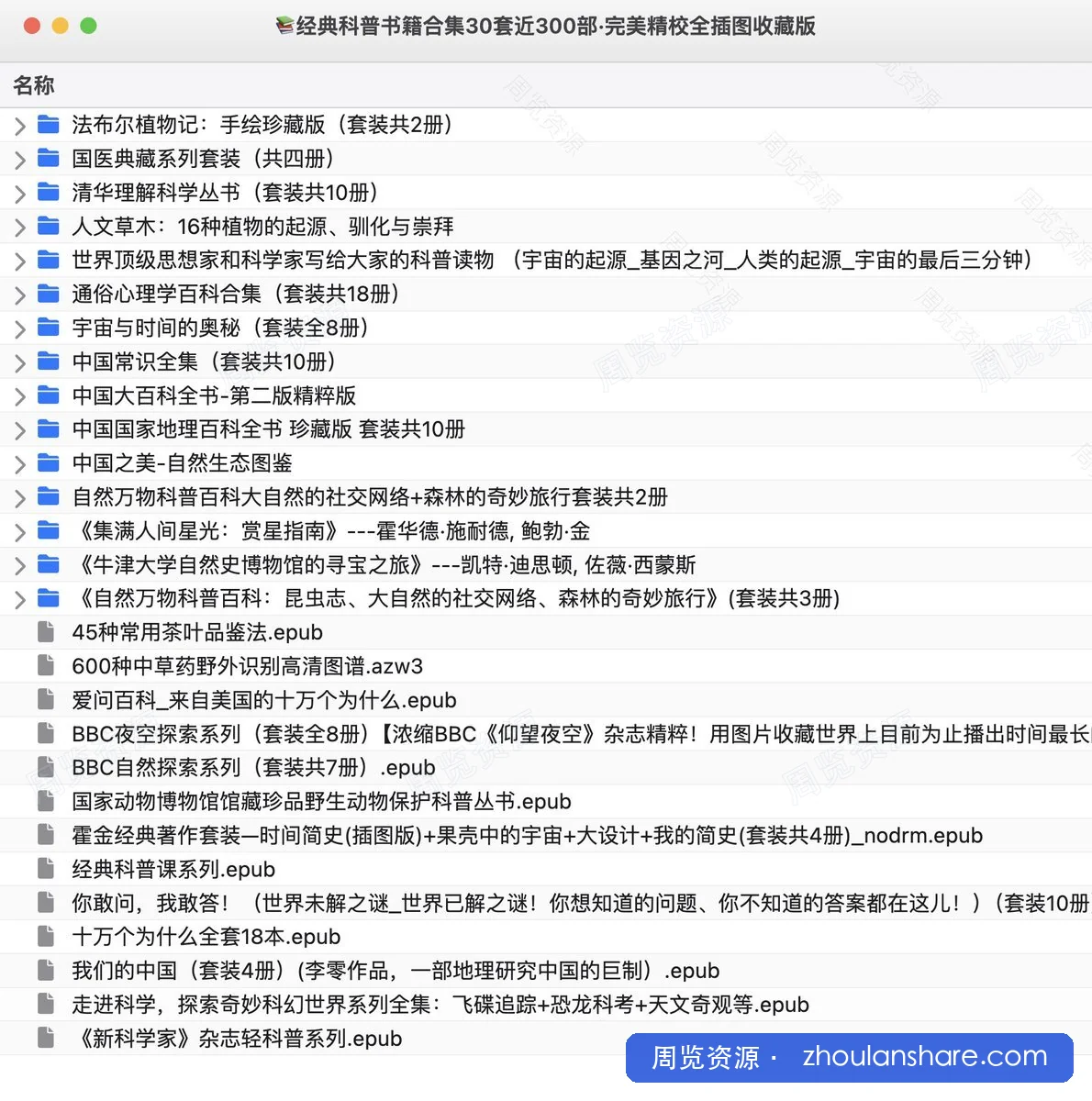This screenshot has width=1092, height=1101.
Task: Click folder icon of 通俗心理学百科合集
Action: (48, 294)
